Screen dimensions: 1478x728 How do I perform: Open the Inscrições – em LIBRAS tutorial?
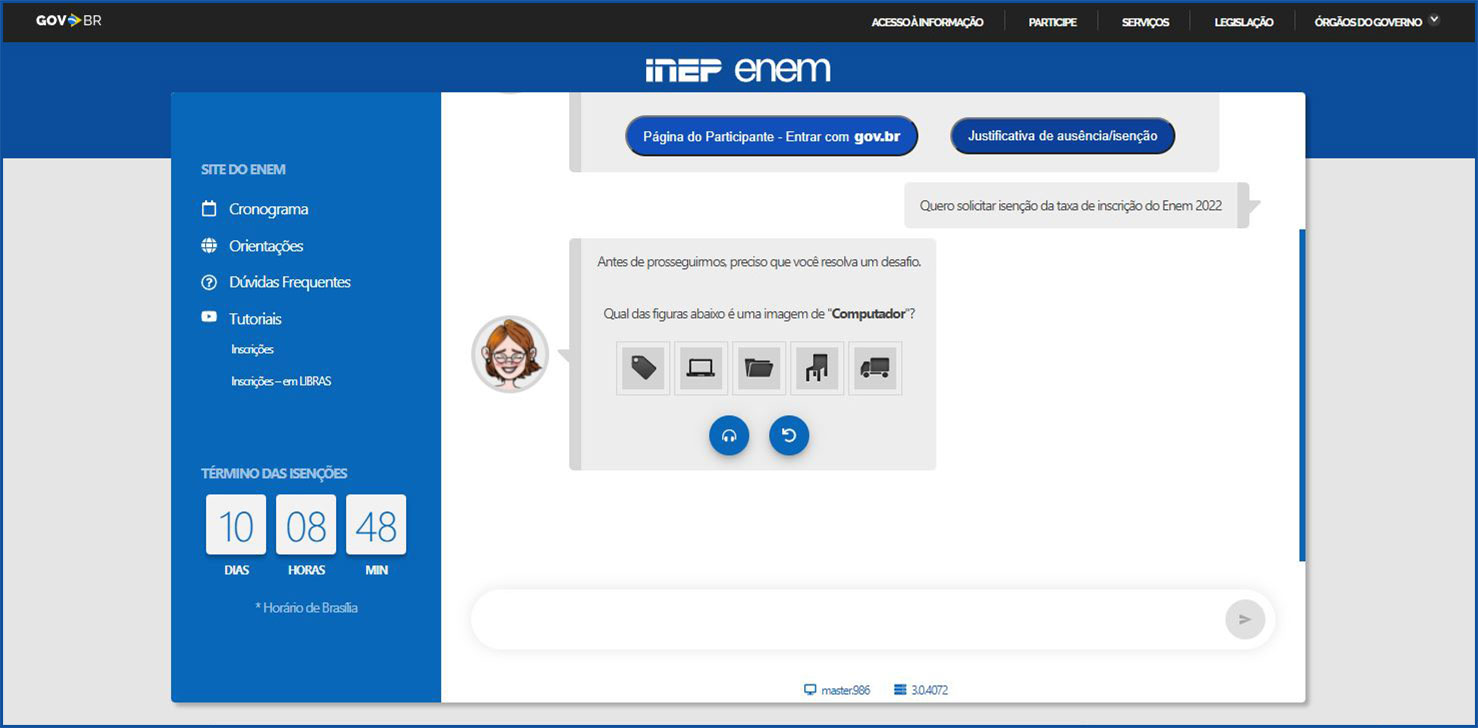[x=280, y=381]
